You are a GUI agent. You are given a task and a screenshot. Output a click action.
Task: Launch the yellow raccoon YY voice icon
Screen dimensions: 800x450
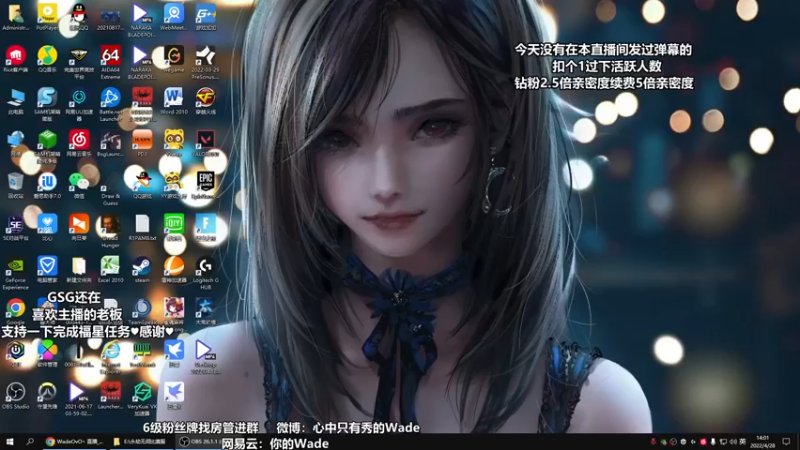[173, 143]
